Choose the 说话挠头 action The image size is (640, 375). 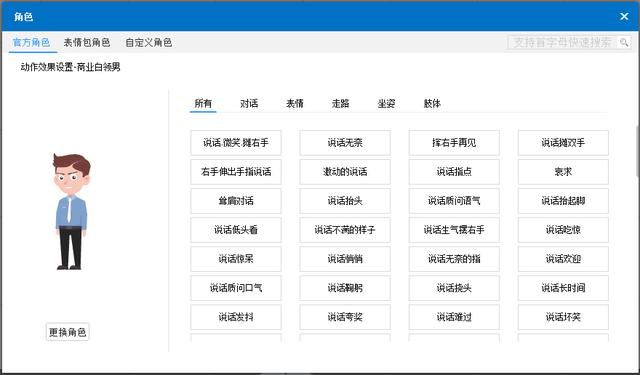coord(454,288)
